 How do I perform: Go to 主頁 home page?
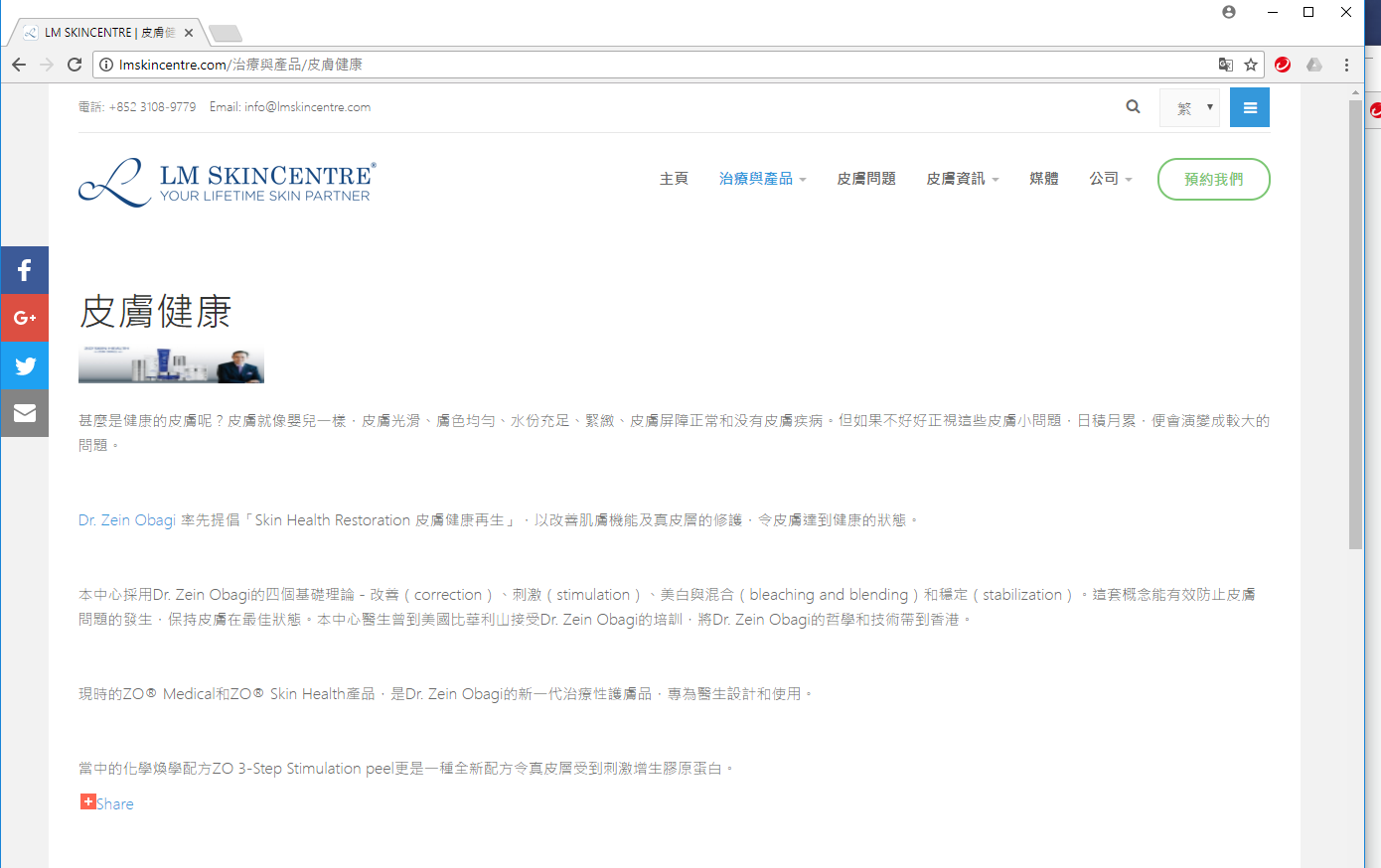point(674,179)
